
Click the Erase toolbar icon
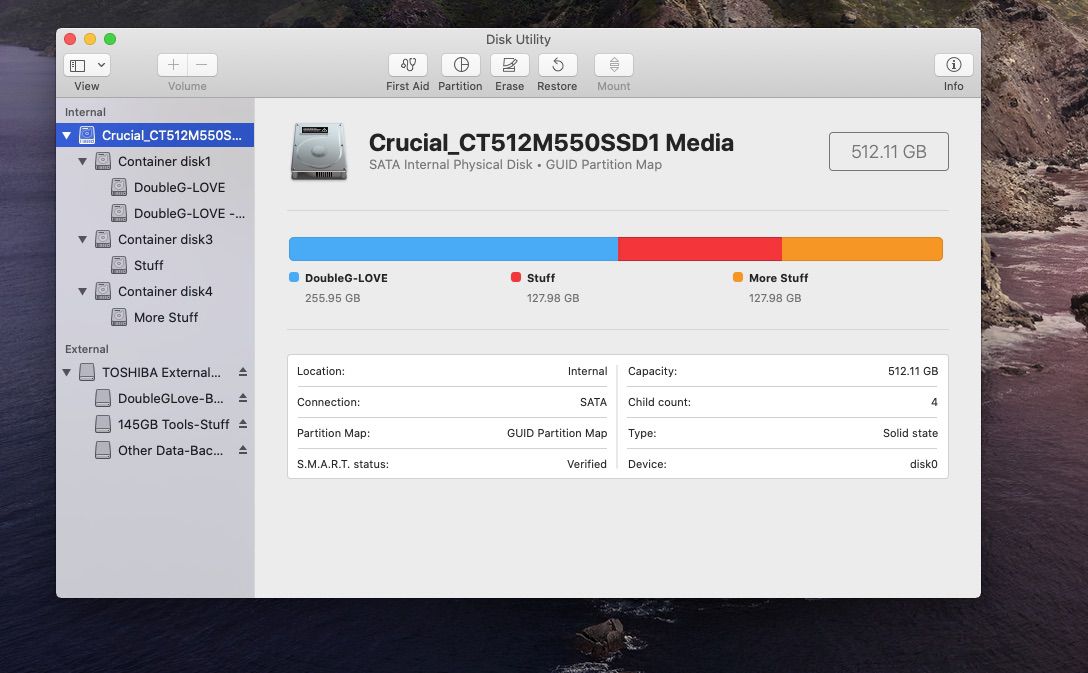(x=509, y=65)
